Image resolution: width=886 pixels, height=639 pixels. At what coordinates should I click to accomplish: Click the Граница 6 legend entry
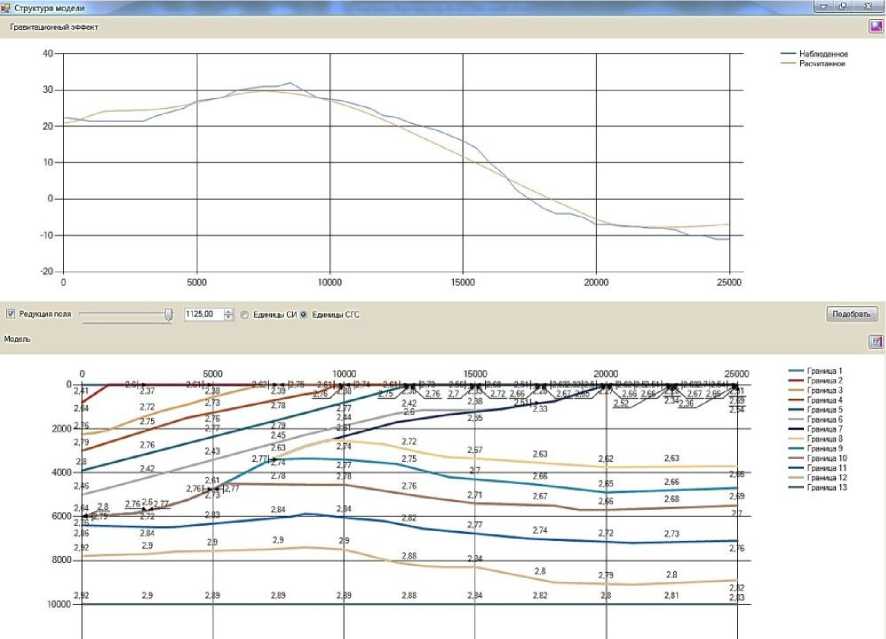click(x=815, y=420)
